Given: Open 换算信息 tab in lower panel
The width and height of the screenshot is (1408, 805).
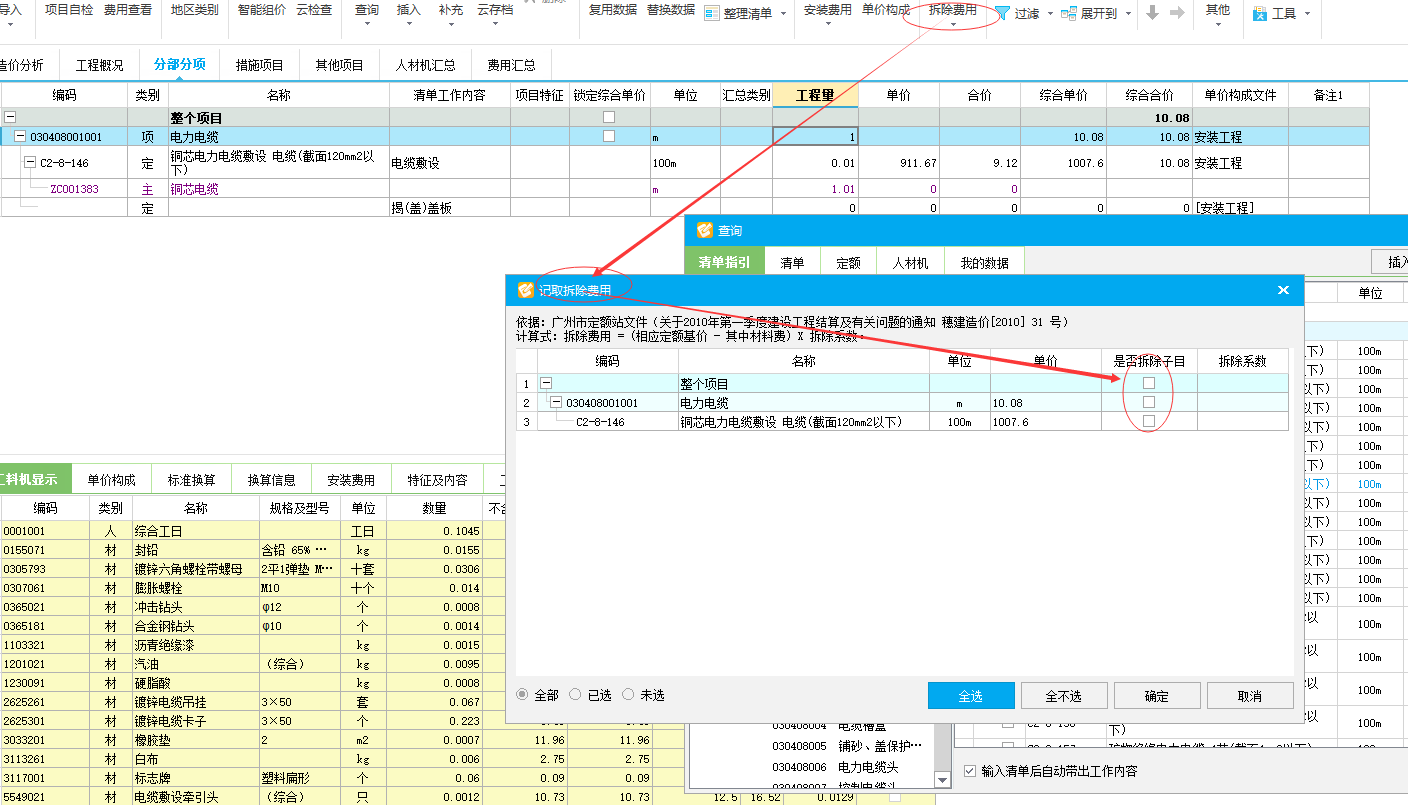Looking at the screenshot, I should [x=272, y=479].
